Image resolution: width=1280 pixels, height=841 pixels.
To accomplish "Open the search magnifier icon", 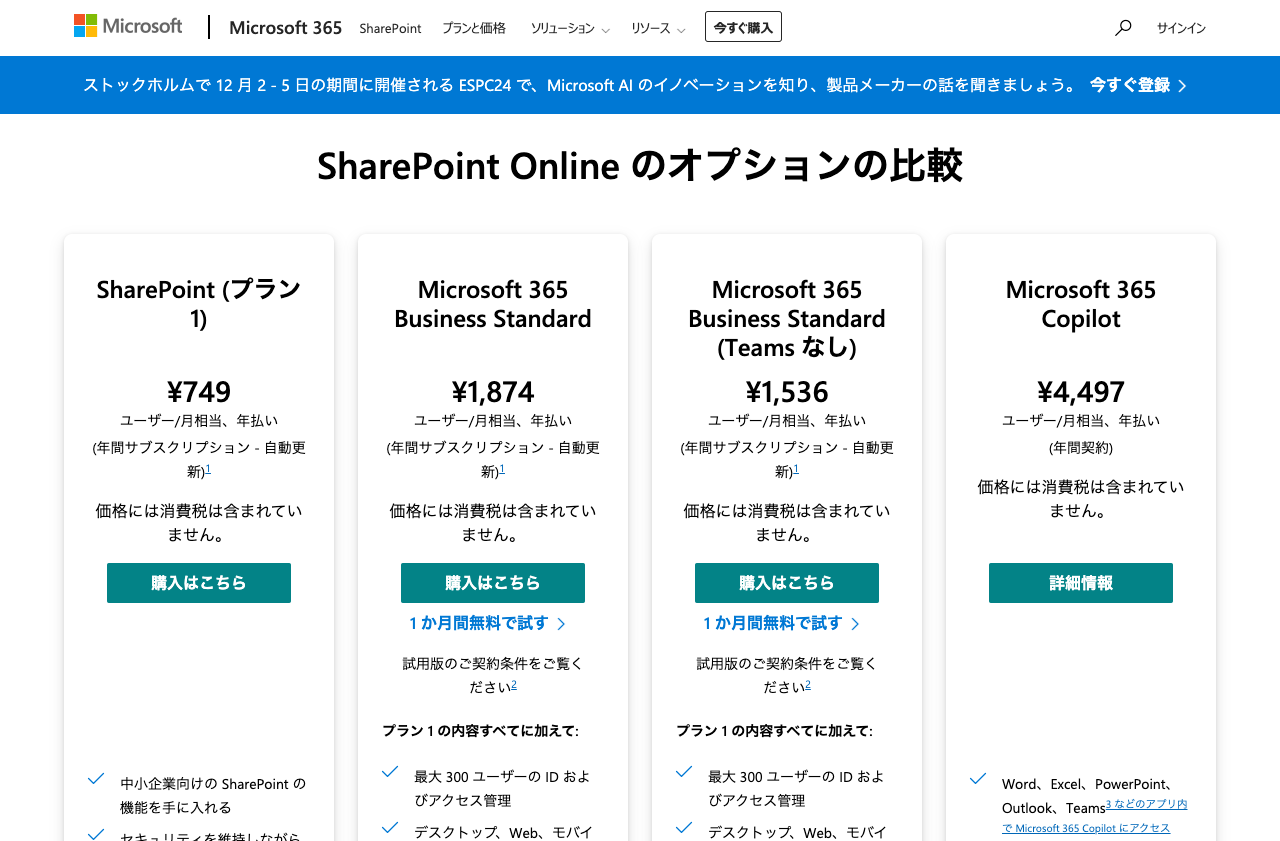I will click(1122, 28).
